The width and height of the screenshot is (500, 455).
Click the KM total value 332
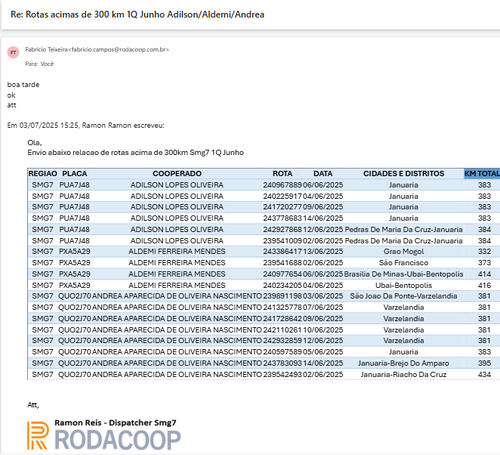click(x=484, y=252)
